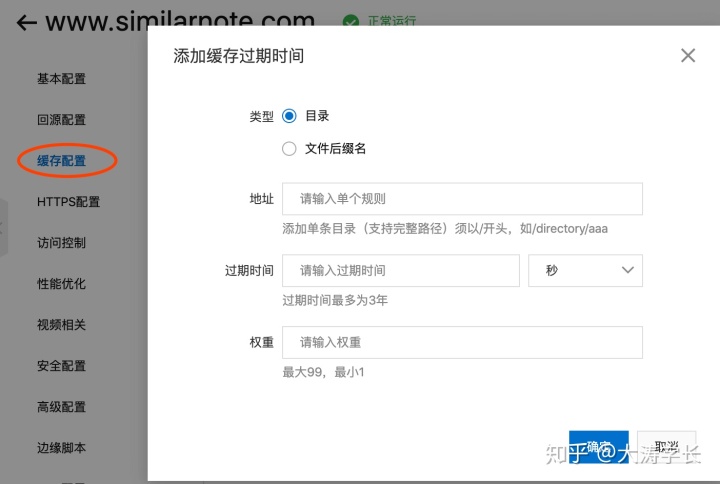
Task: Open 访问控制 in the sidebar
Action: (62, 242)
